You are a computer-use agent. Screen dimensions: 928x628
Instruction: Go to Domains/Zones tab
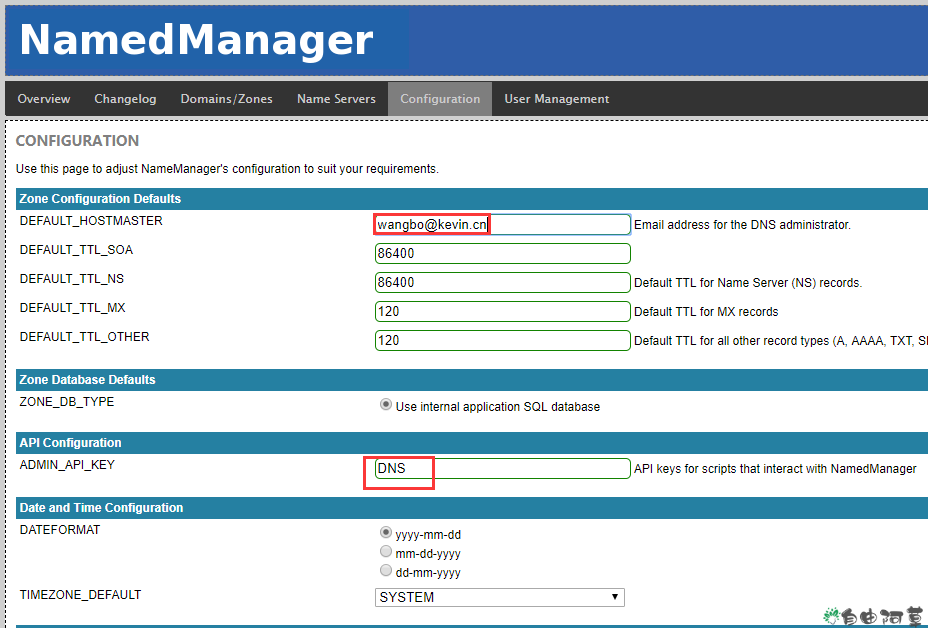(227, 99)
